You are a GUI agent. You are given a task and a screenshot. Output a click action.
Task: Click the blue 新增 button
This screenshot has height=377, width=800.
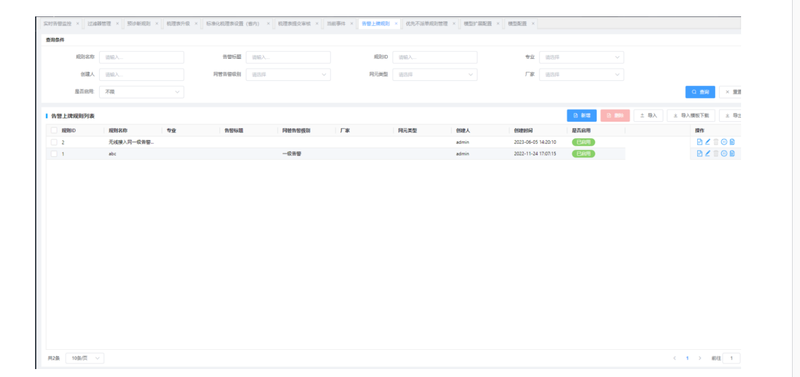(582, 116)
